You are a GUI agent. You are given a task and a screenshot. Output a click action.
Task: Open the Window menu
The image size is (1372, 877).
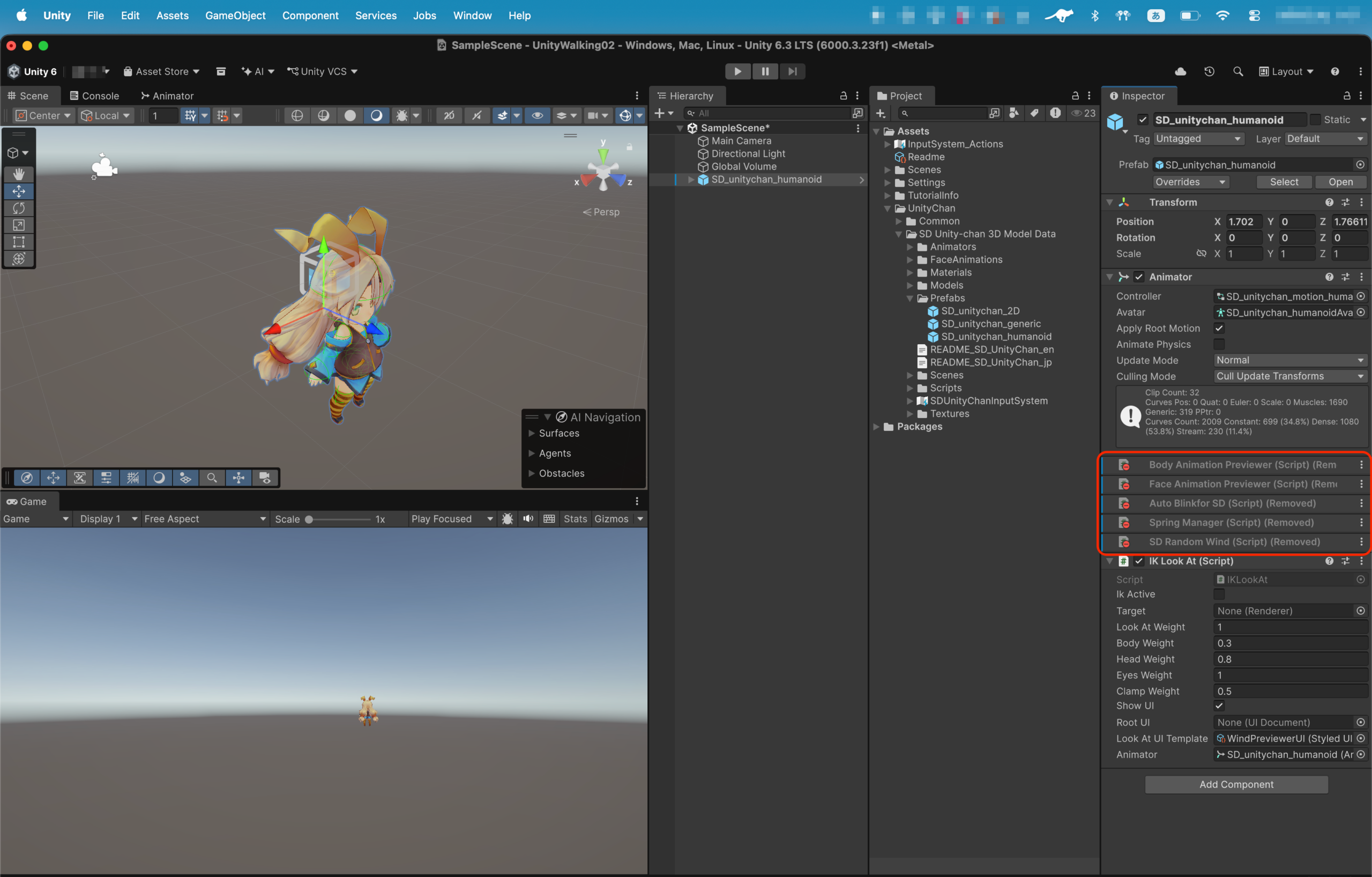click(472, 16)
